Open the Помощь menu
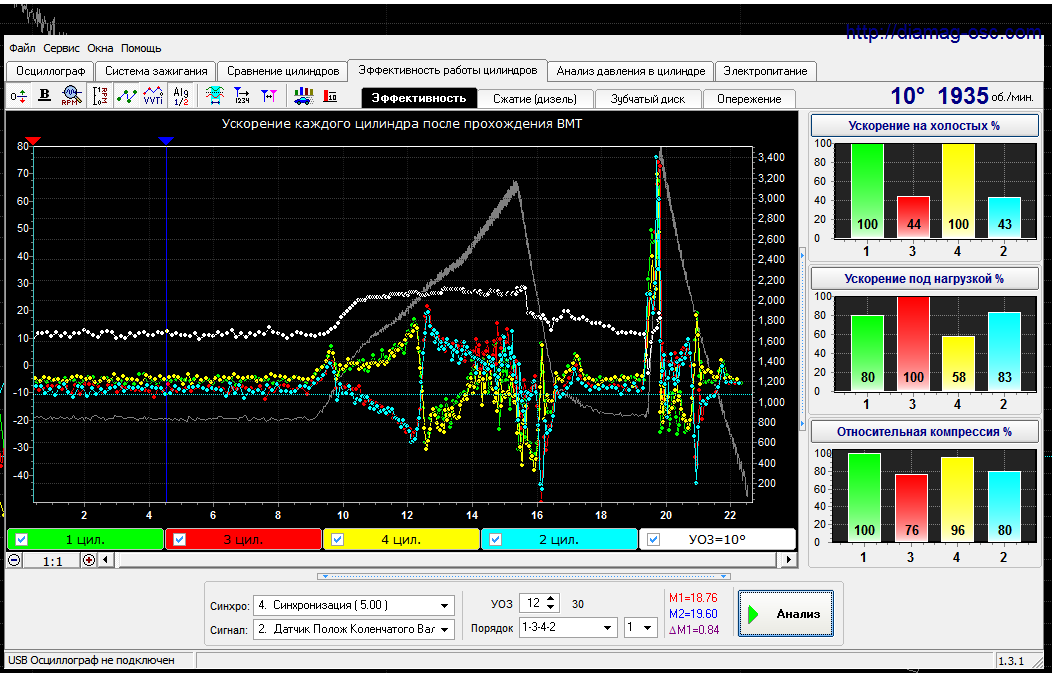This screenshot has width=1056, height=673. coord(141,49)
